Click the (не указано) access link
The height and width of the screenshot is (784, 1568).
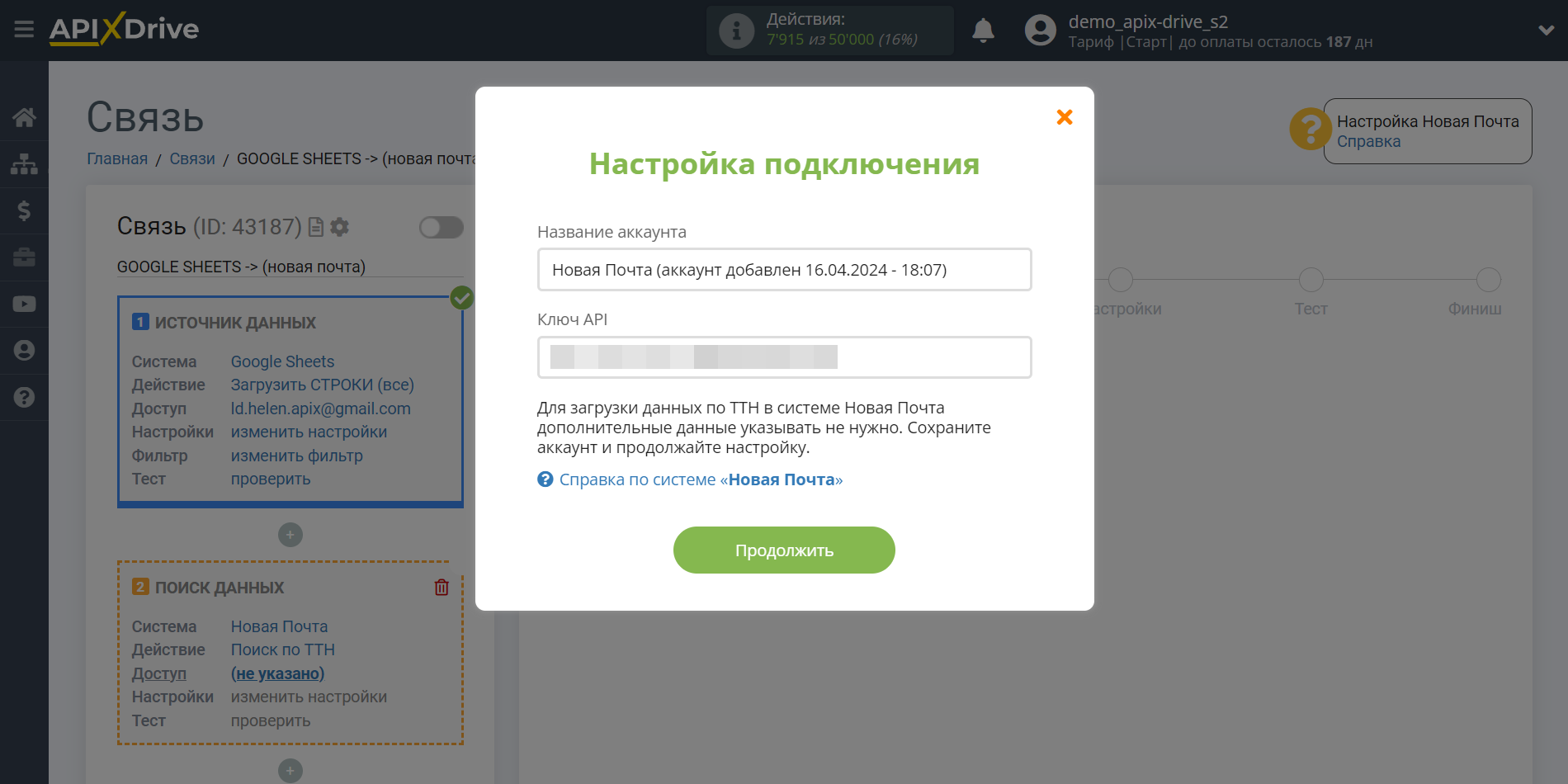point(277,673)
